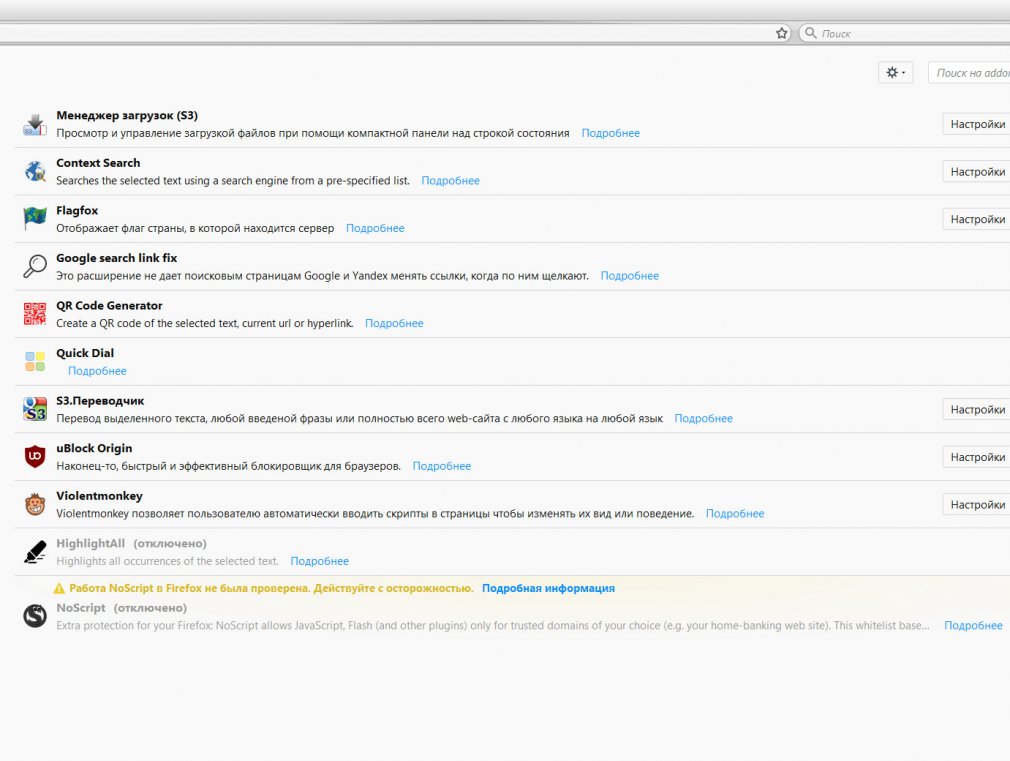Open Подробнее link for NoScript
The height and width of the screenshot is (761, 1010).
[973, 626]
